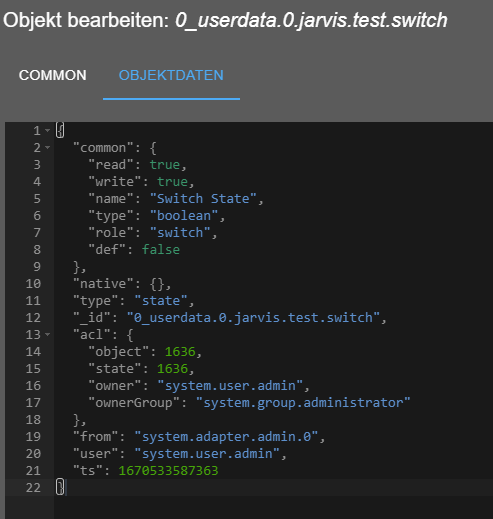Click the "read" value true
The height and width of the screenshot is (519, 493).
click(165, 165)
